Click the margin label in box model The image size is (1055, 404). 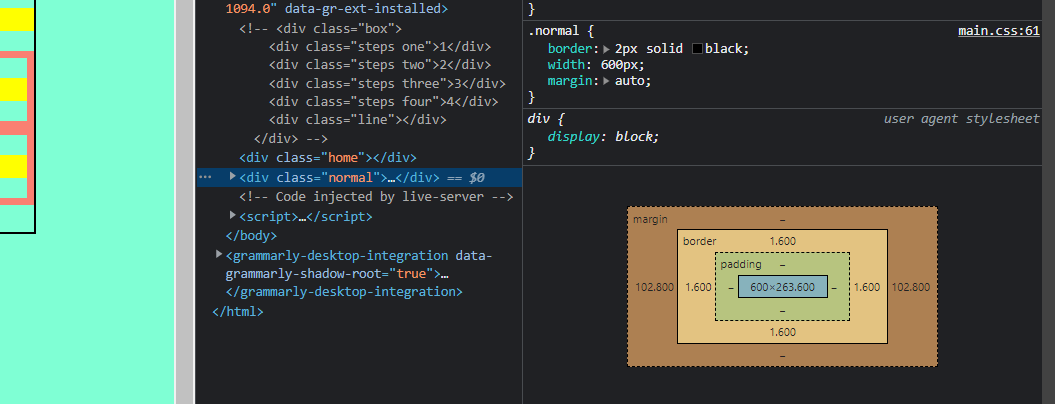(651, 220)
